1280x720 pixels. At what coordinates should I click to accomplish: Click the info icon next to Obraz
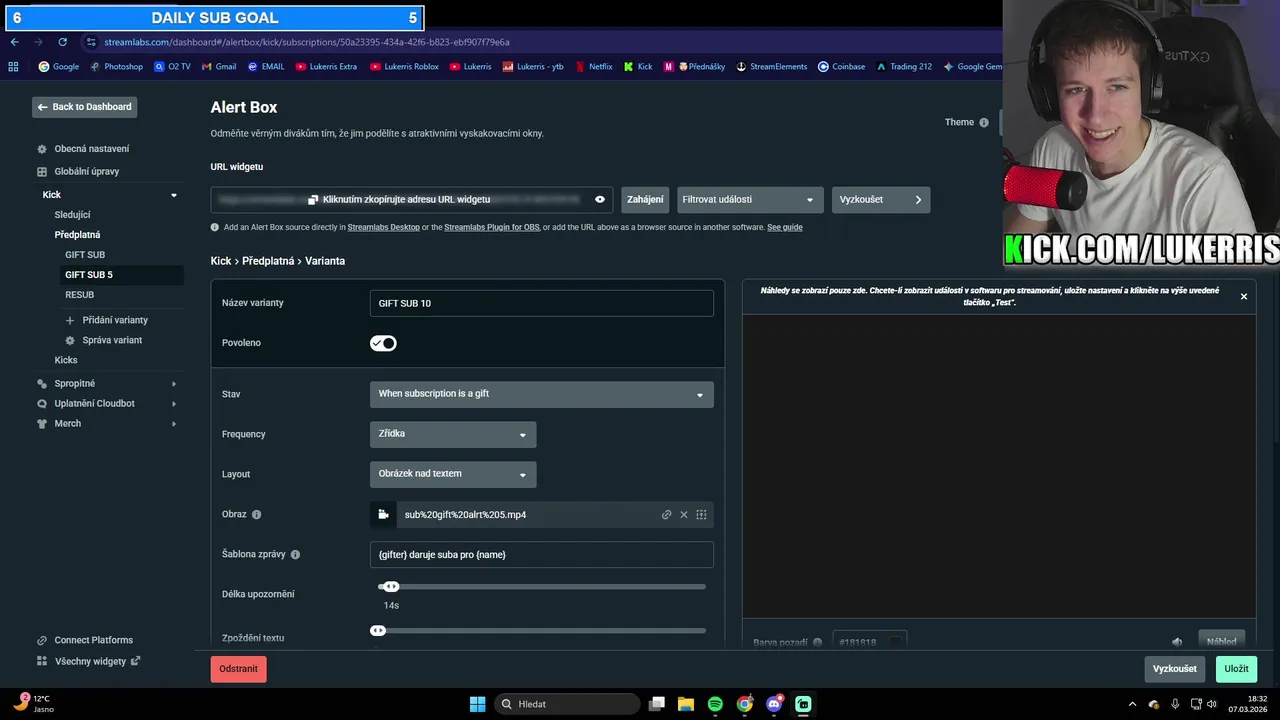pyautogui.click(x=257, y=515)
